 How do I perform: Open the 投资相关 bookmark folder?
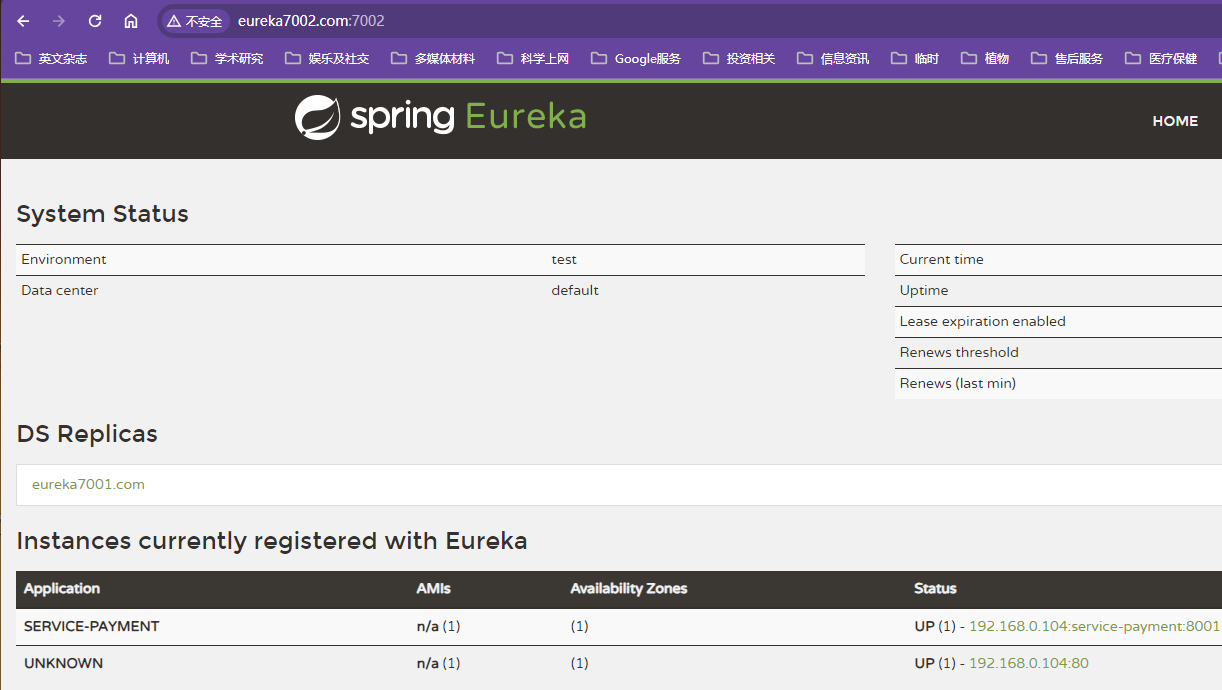(x=739, y=59)
